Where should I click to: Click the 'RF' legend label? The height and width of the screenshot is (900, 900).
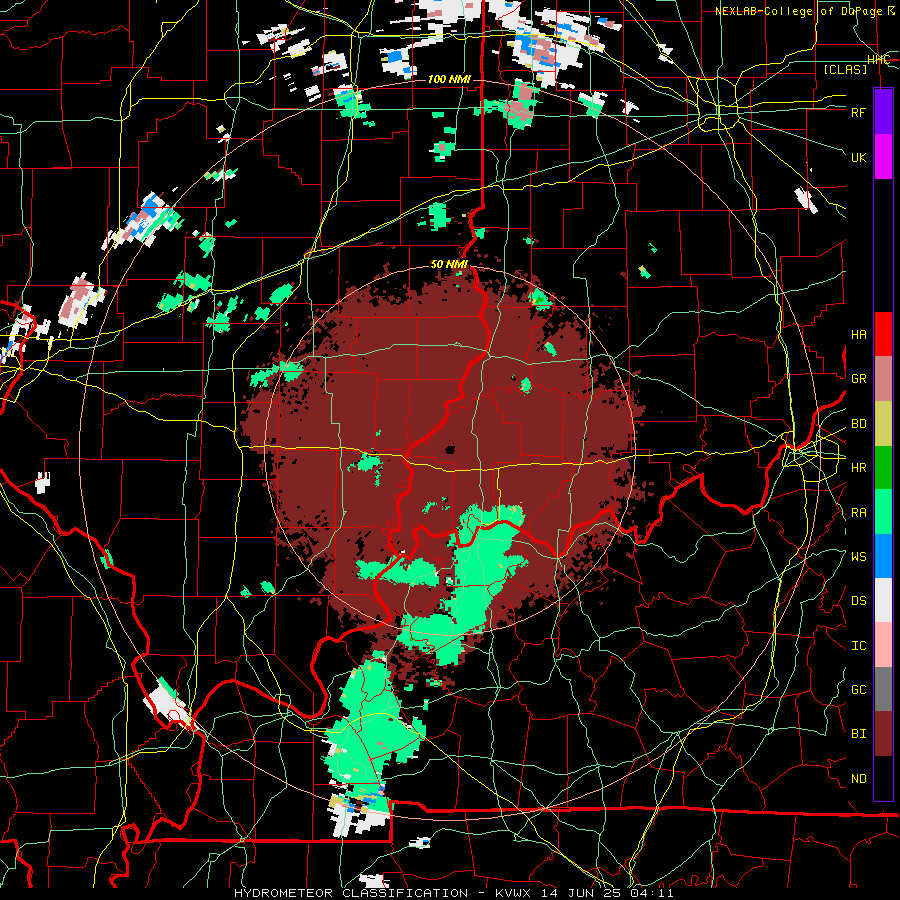pos(858,112)
